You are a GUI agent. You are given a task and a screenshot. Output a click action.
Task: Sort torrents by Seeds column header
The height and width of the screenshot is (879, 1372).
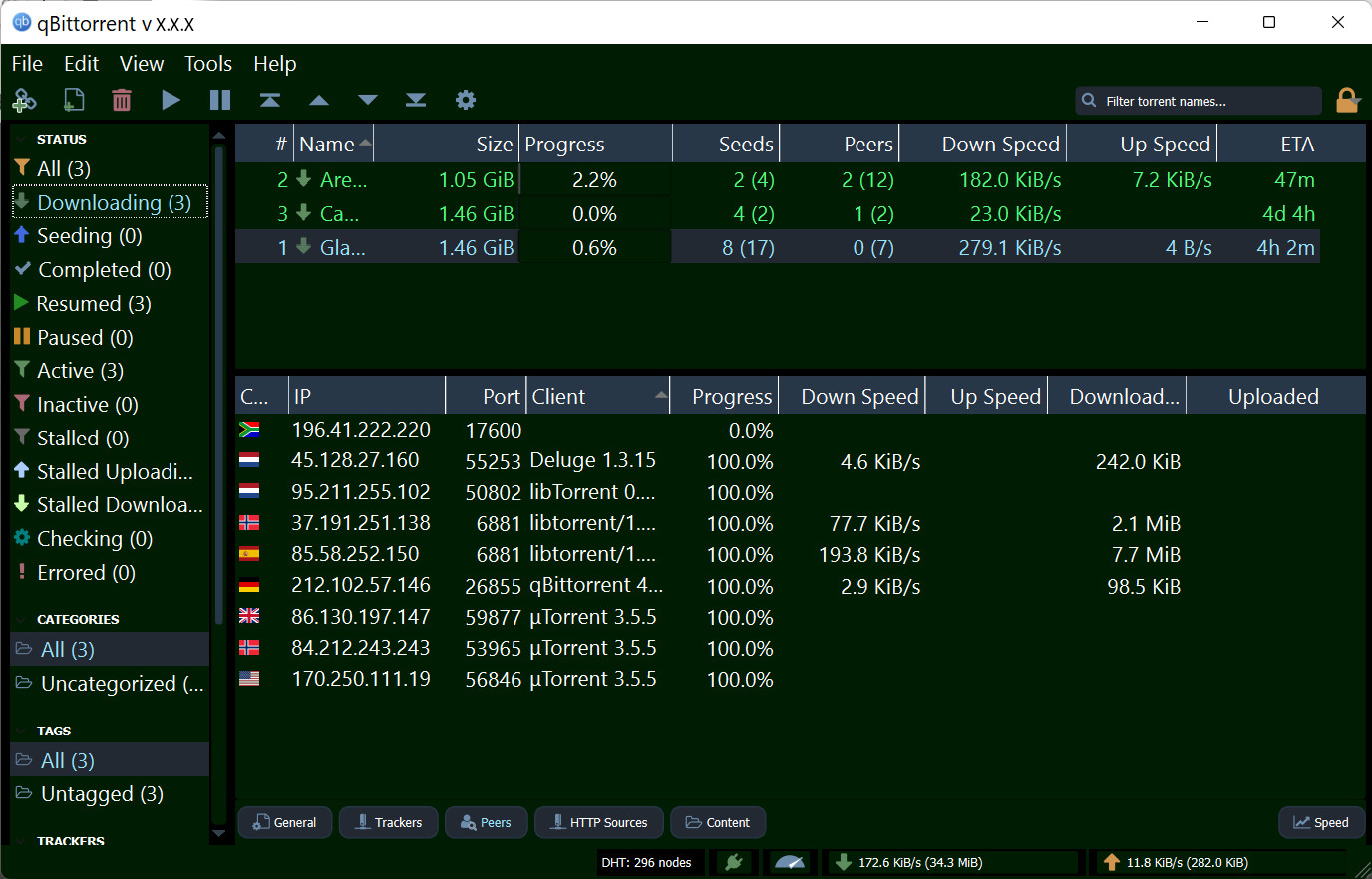[726, 145]
